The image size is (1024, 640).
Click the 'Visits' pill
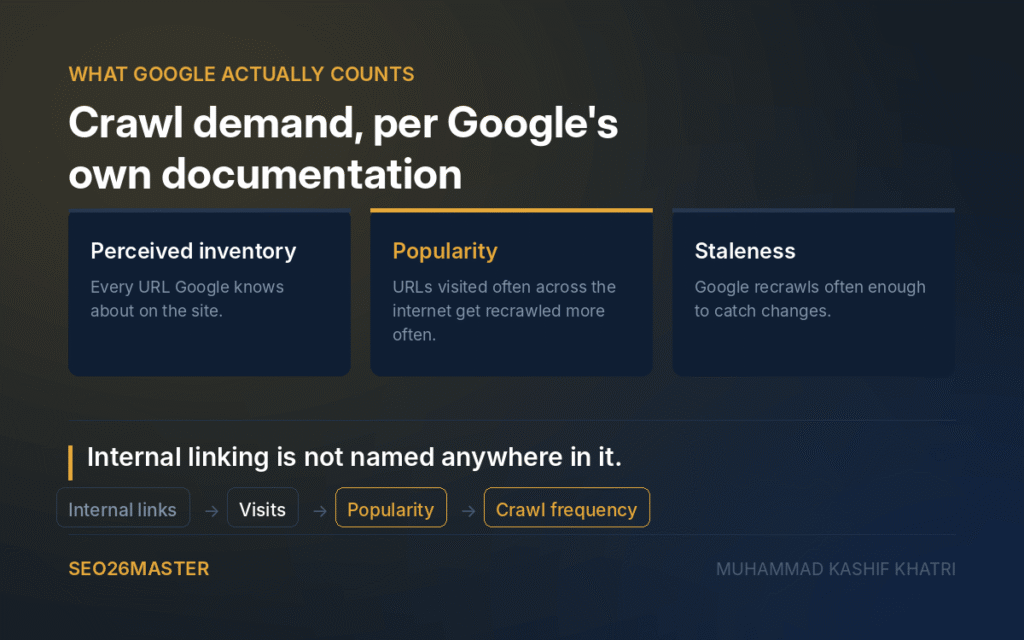pos(263,507)
